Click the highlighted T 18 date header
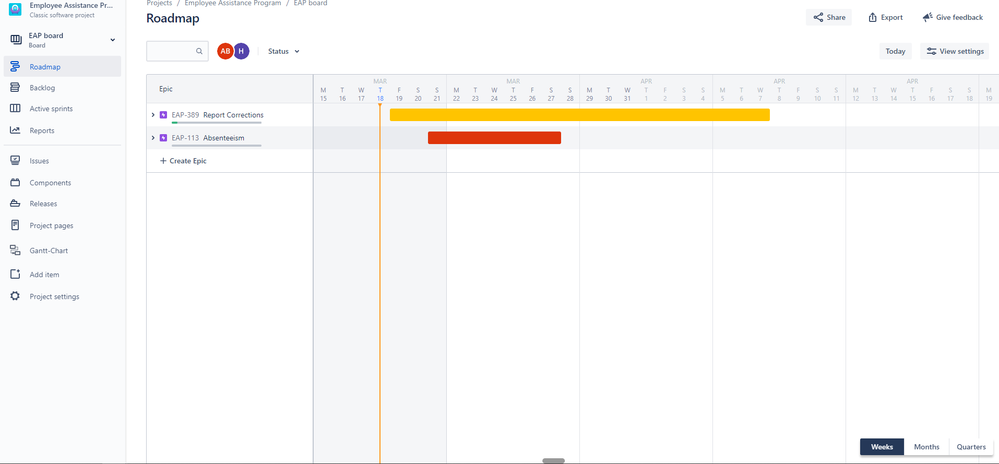999x464 pixels. tap(380, 94)
